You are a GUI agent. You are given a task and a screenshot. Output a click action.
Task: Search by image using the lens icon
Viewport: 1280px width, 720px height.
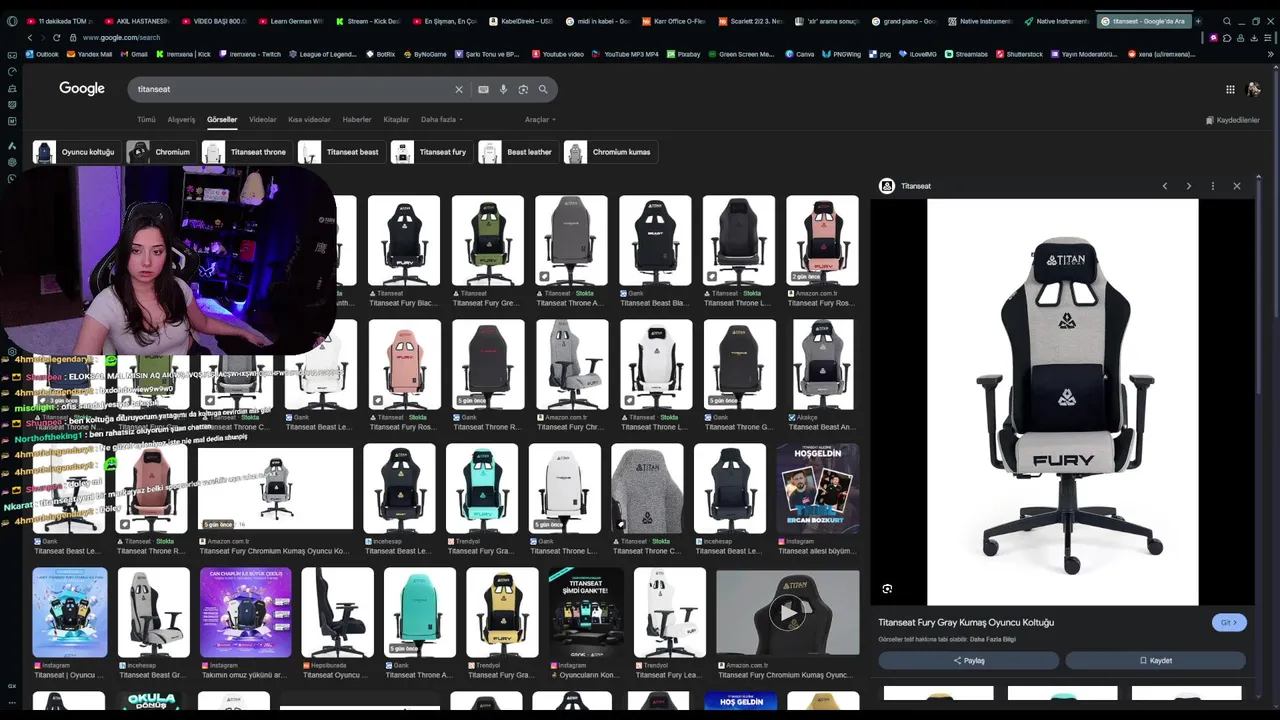(x=523, y=89)
